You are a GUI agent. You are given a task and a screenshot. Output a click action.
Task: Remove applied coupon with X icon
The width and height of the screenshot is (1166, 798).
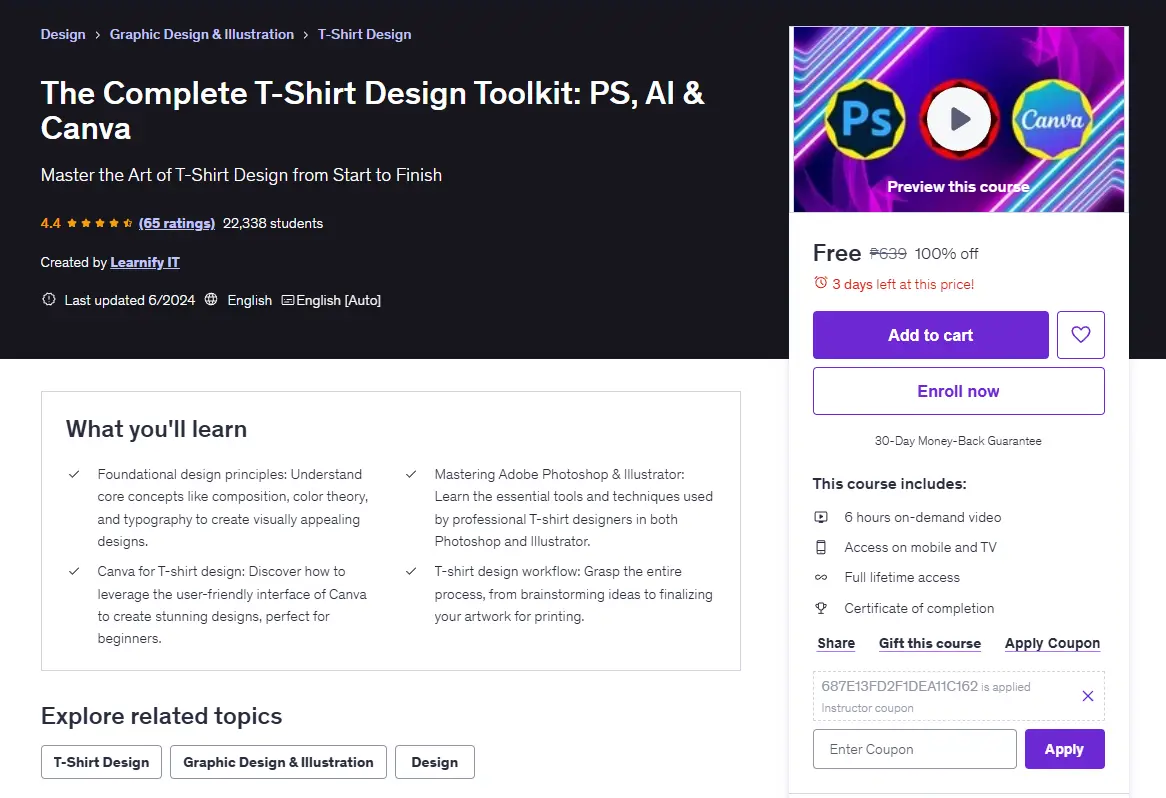click(1087, 696)
